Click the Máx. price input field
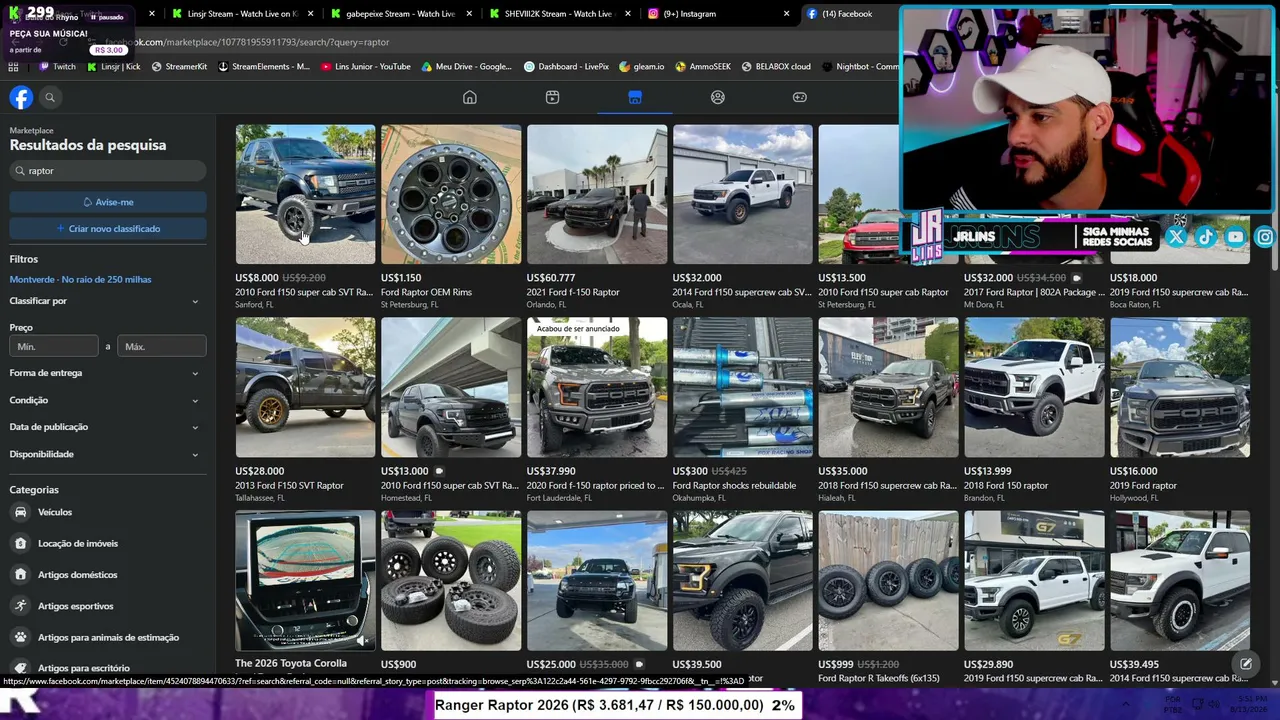The width and height of the screenshot is (1280, 720). pos(162,347)
